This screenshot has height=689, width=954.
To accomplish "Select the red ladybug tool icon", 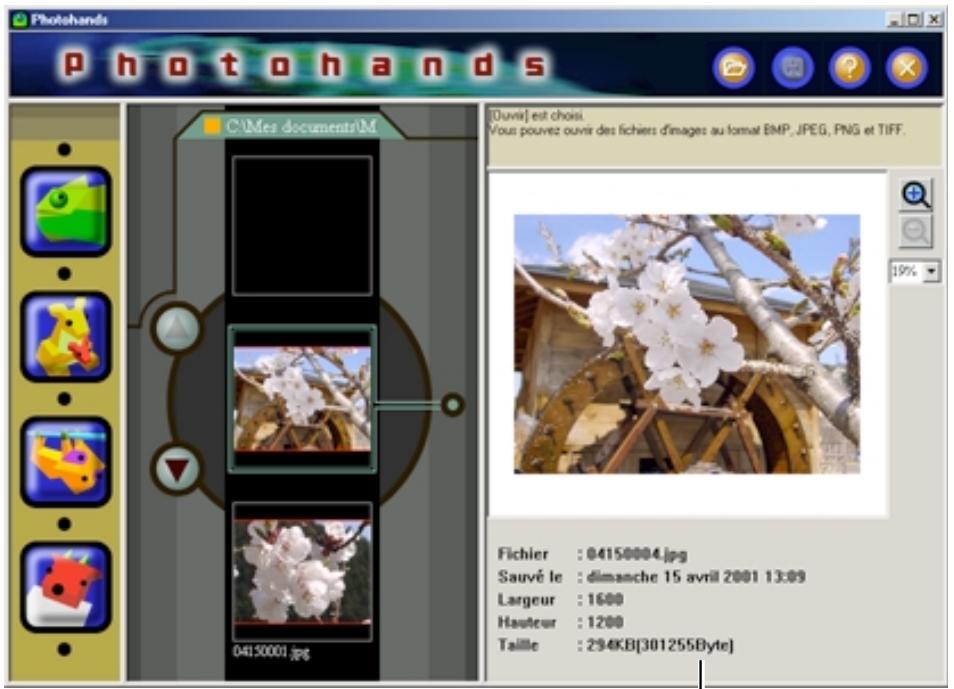I will [66, 587].
